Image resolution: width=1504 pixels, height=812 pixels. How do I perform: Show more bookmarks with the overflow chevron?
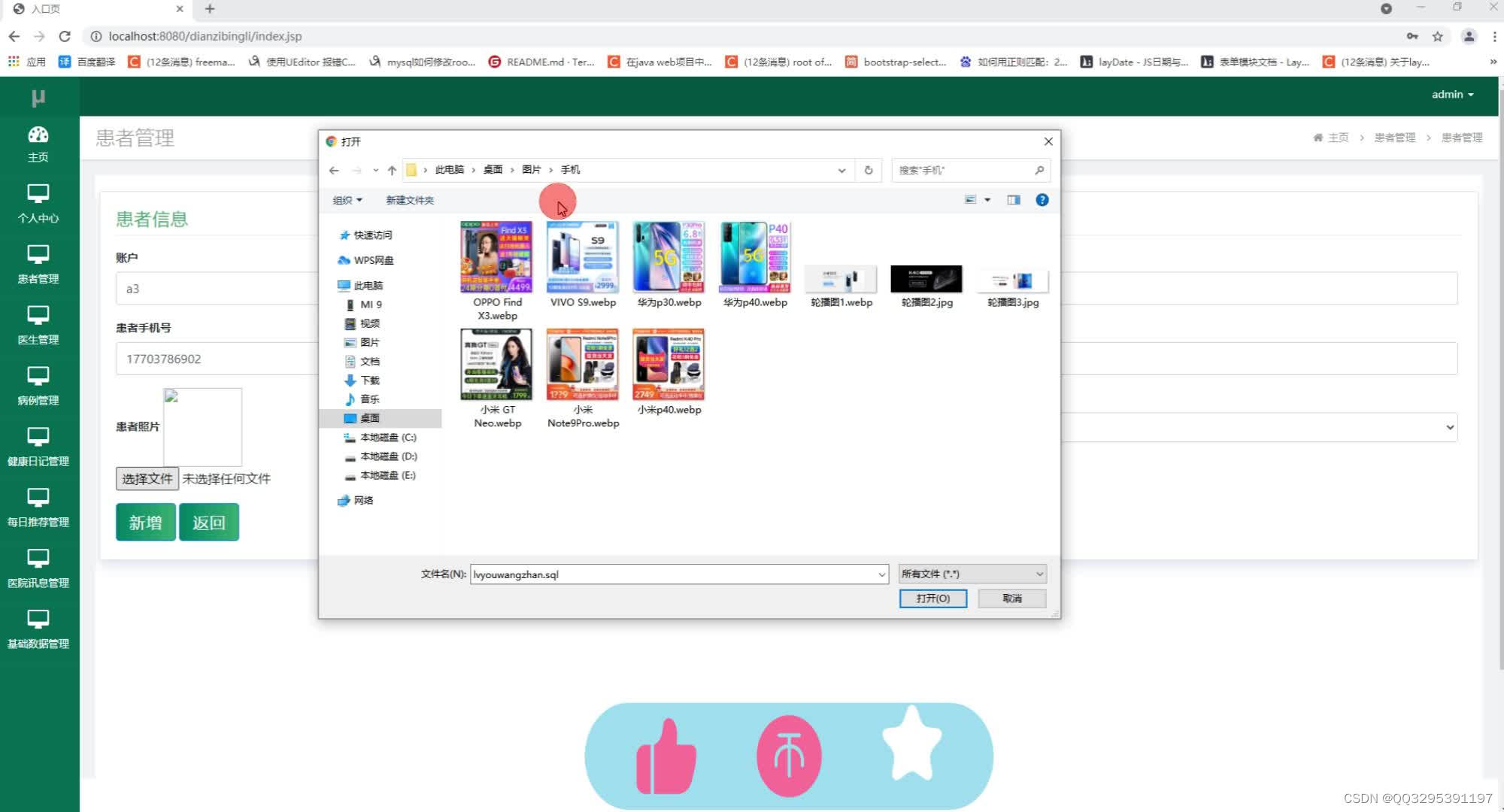1493,62
